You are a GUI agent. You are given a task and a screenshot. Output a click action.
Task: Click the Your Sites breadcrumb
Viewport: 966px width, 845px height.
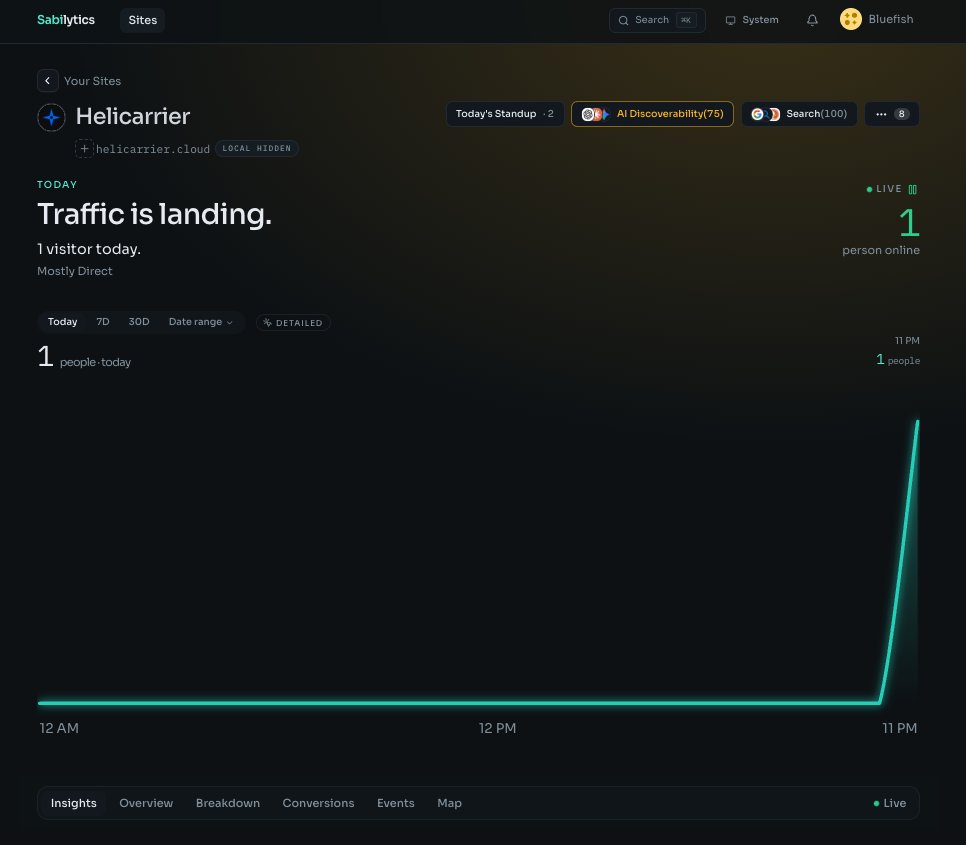(92, 81)
